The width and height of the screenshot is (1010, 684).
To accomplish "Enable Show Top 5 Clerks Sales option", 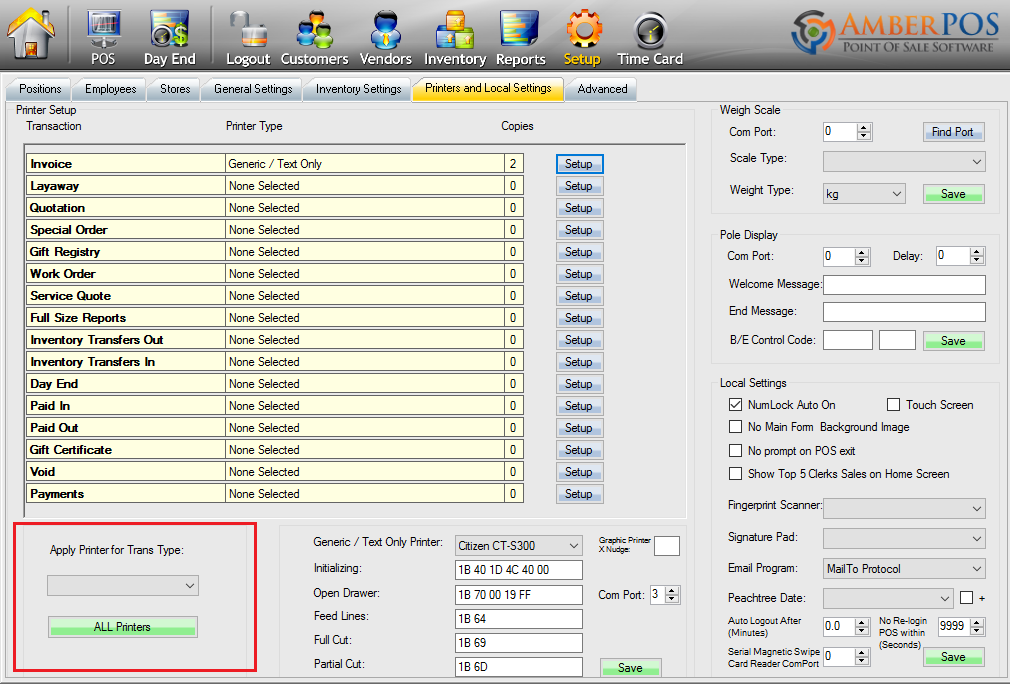I will (x=735, y=473).
